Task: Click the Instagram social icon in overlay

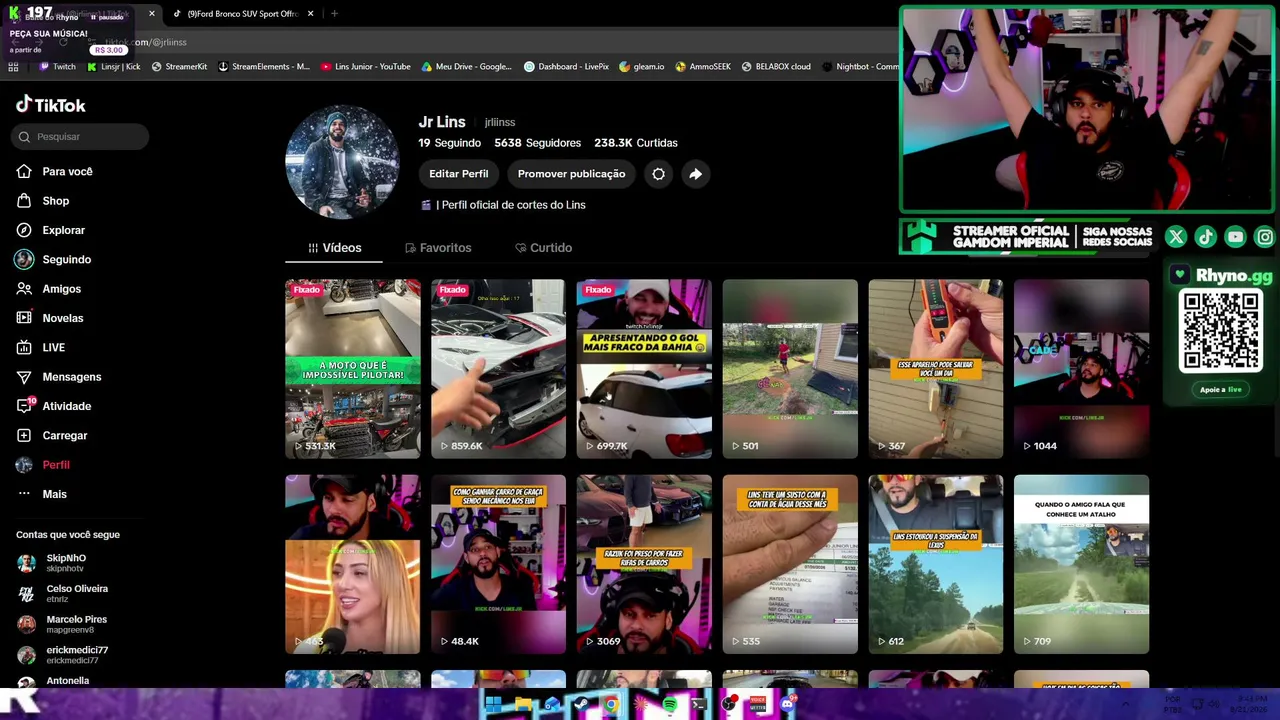Action: pyautogui.click(x=1265, y=237)
